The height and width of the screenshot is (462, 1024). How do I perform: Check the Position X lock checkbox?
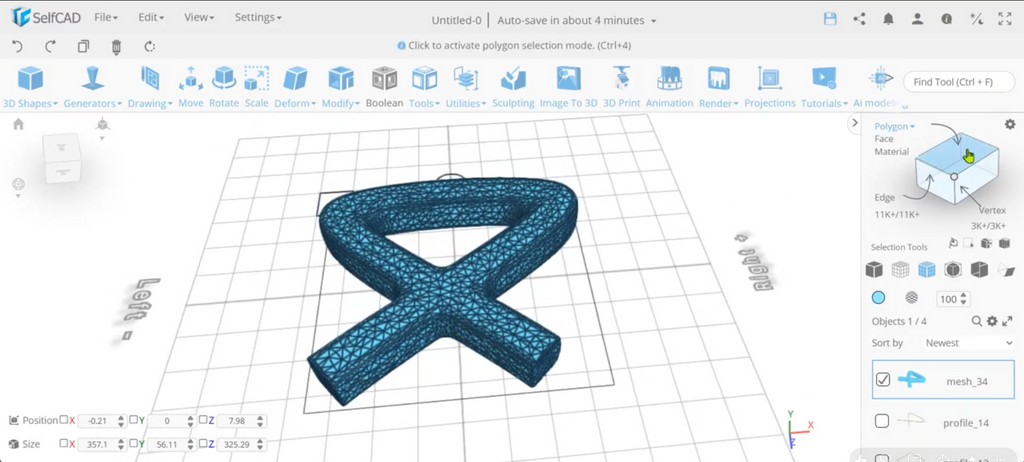pyautogui.click(x=63, y=420)
